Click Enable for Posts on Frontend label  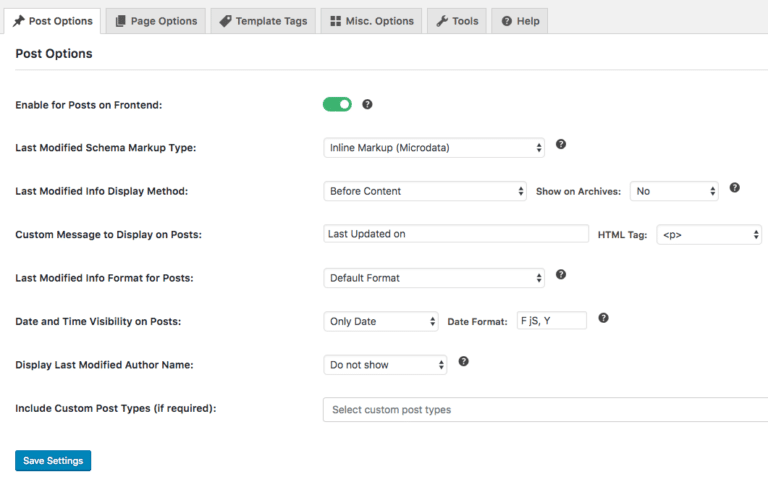[89, 105]
